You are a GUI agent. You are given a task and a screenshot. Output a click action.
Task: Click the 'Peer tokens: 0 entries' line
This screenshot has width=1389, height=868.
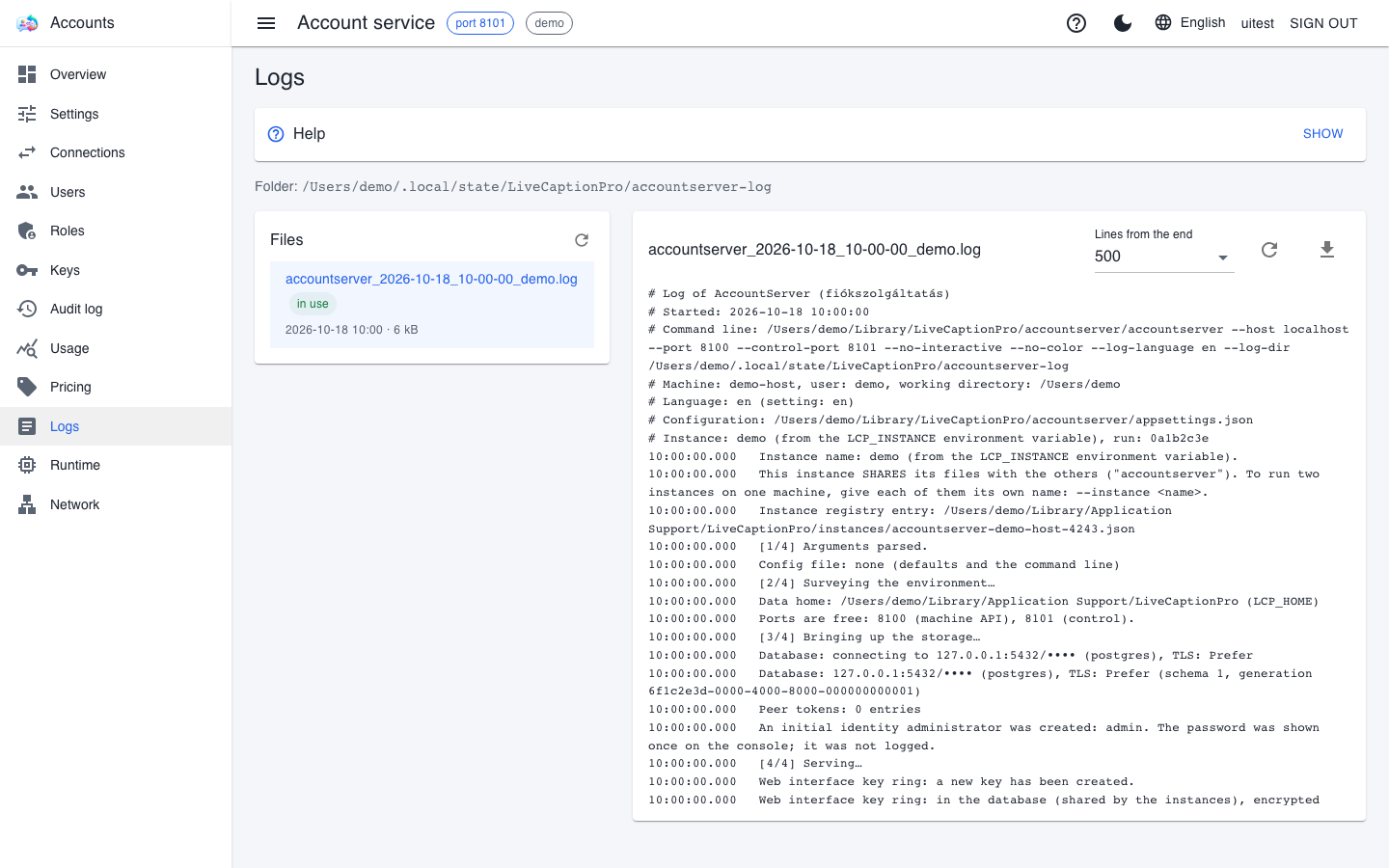point(784,709)
